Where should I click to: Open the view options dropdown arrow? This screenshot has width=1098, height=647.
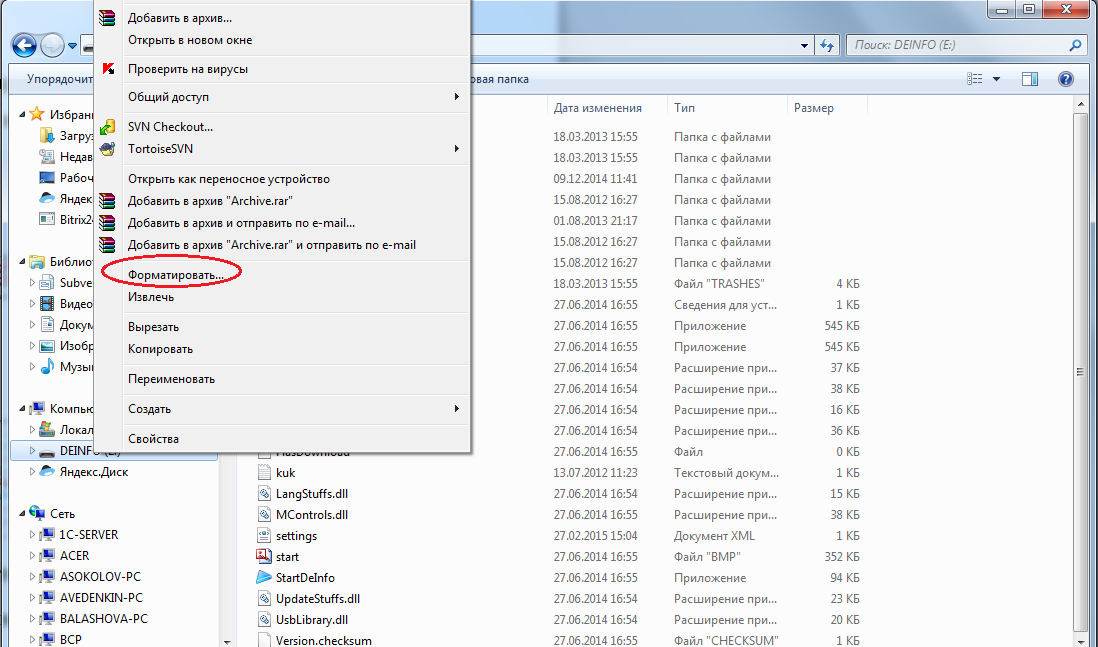pyautogui.click(x=996, y=79)
